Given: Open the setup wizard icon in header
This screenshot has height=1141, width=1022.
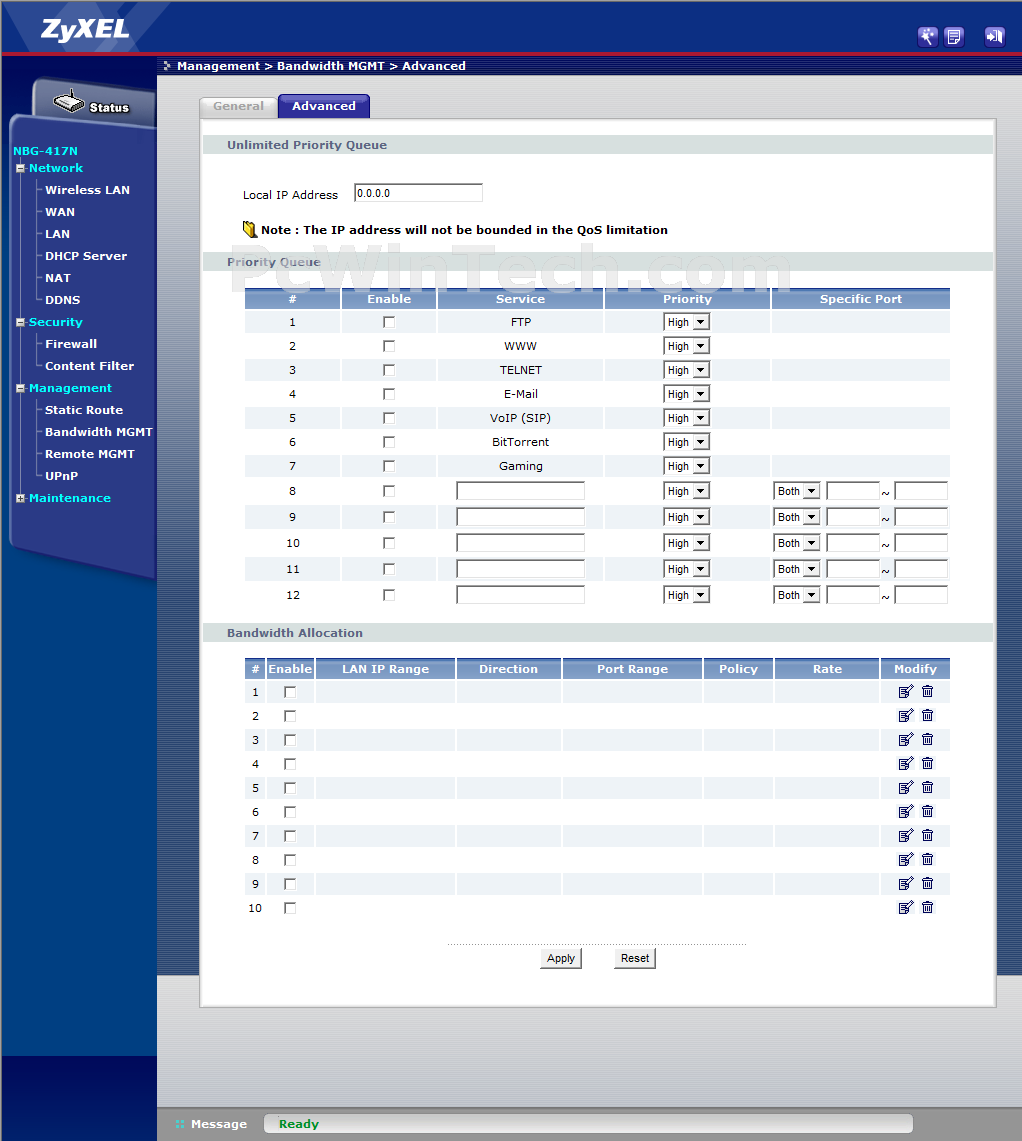Looking at the screenshot, I should [x=927, y=36].
